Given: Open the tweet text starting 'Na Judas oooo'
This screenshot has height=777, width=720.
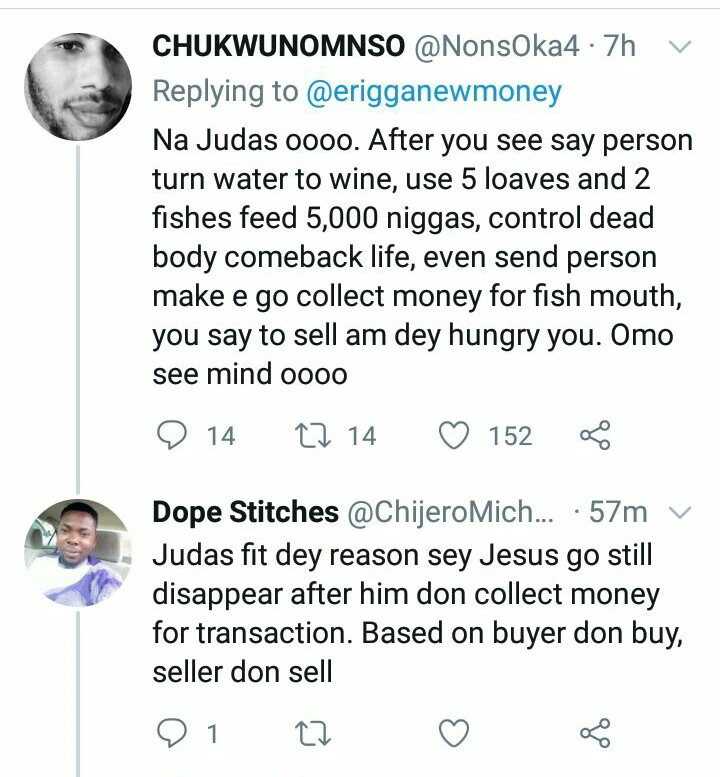Looking at the screenshot, I should tap(420, 257).
